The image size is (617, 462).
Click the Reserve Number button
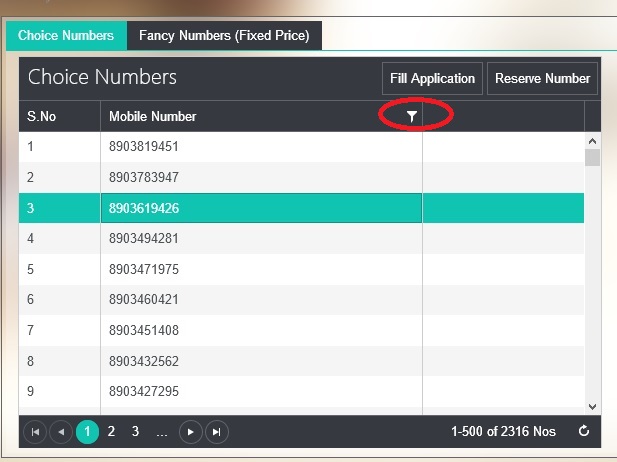pos(542,79)
